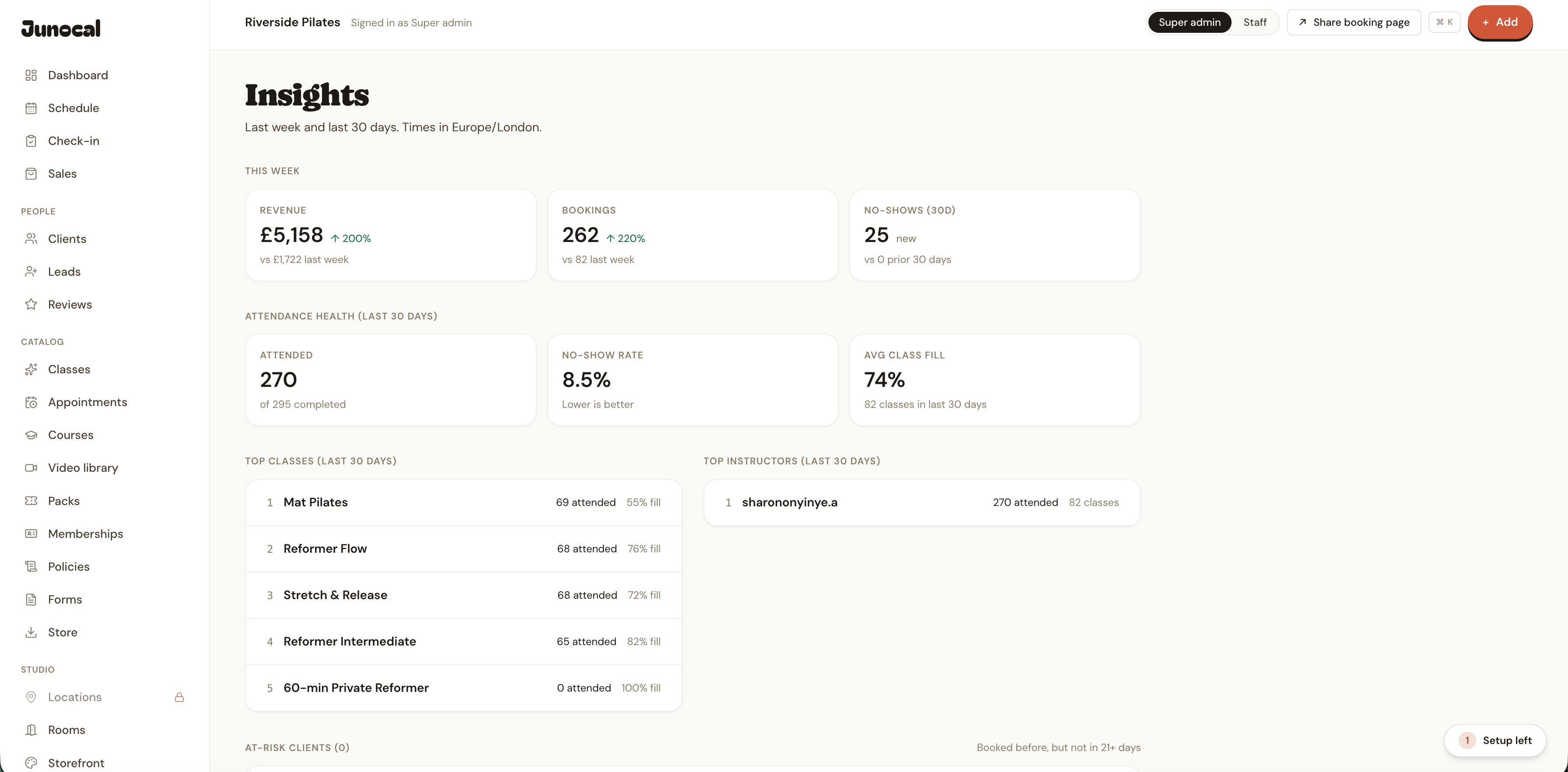1568x772 pixels.
Task: Switch to Super admin role
Action: tap(1190, 22)
